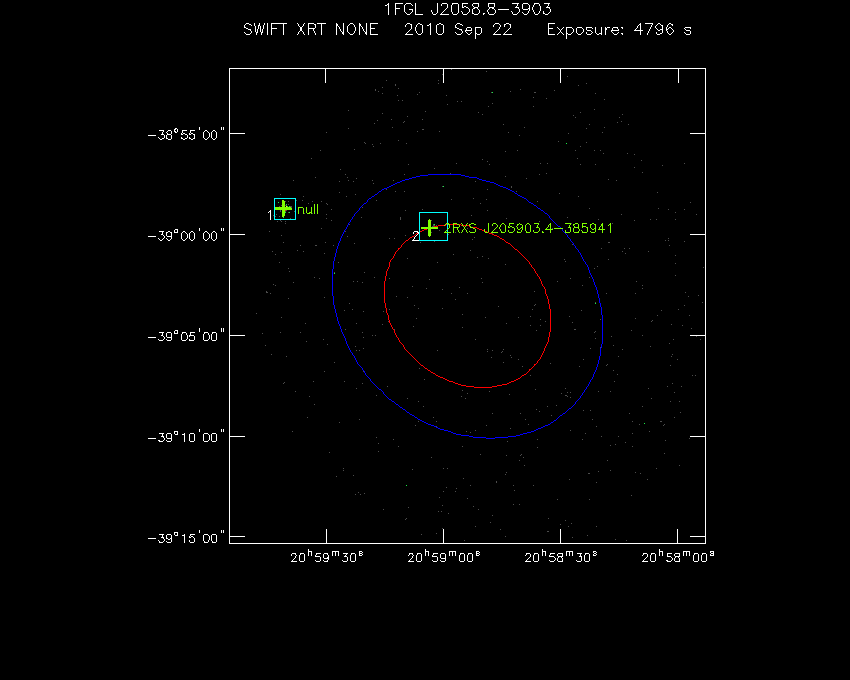Click the 2RXS J205903.4-385941 source label

(x=529, y=228)
